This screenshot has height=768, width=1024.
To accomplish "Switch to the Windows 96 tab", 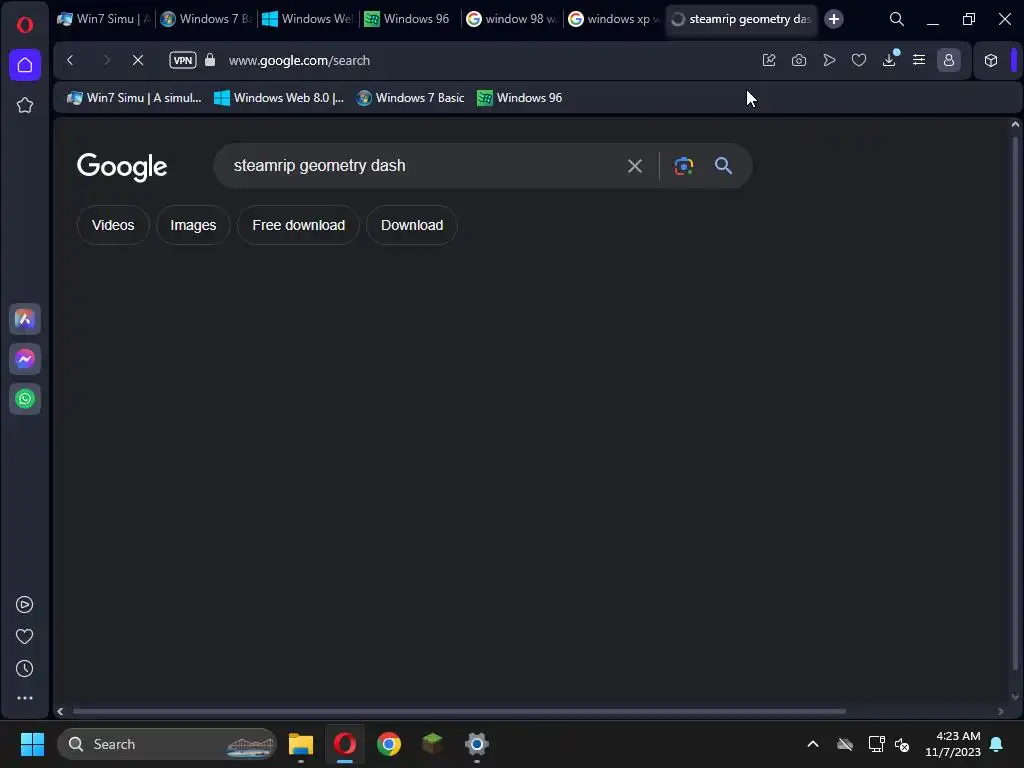I will tap(410, 19).
